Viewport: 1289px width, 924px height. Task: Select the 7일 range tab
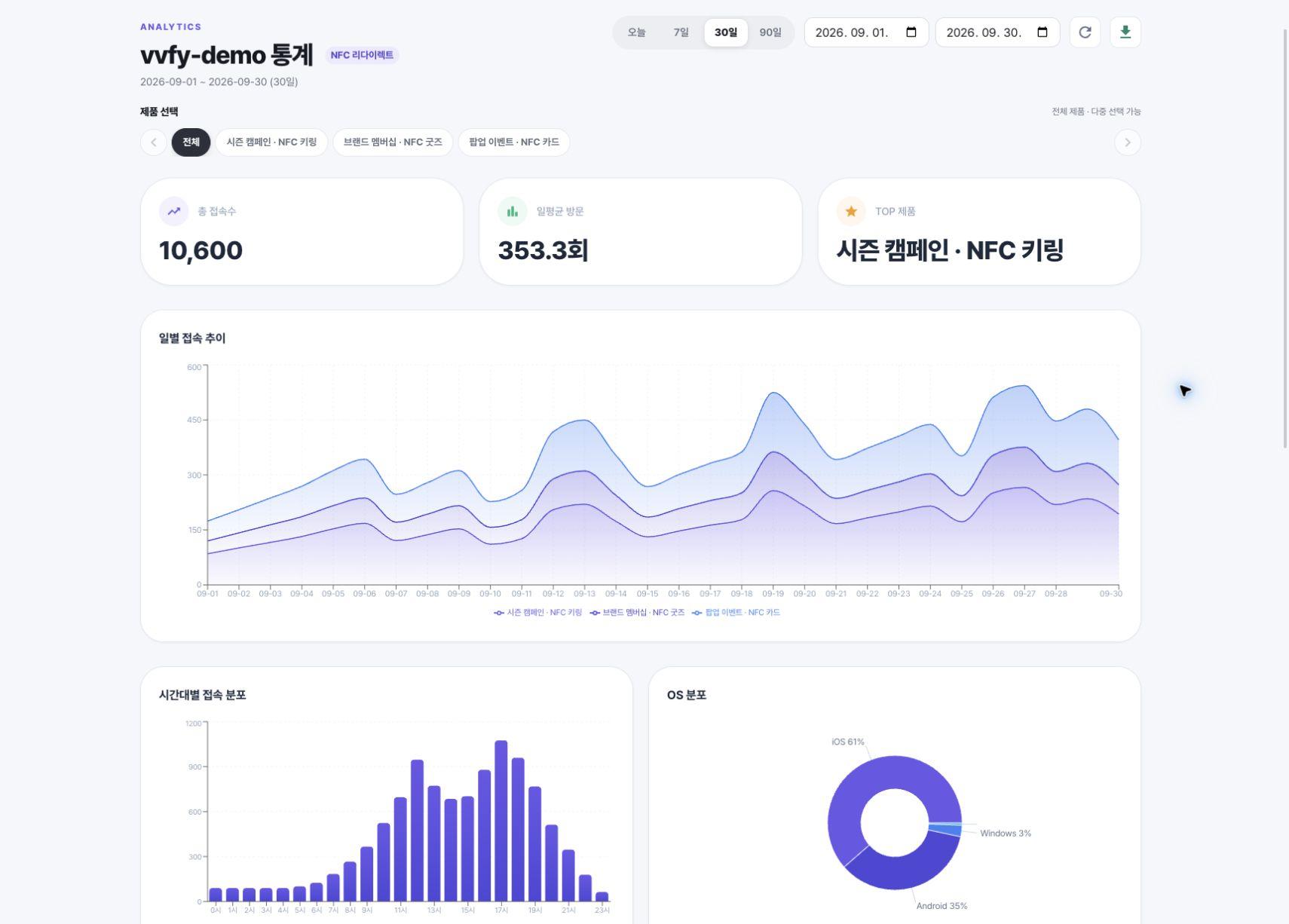tap(681, 32)
